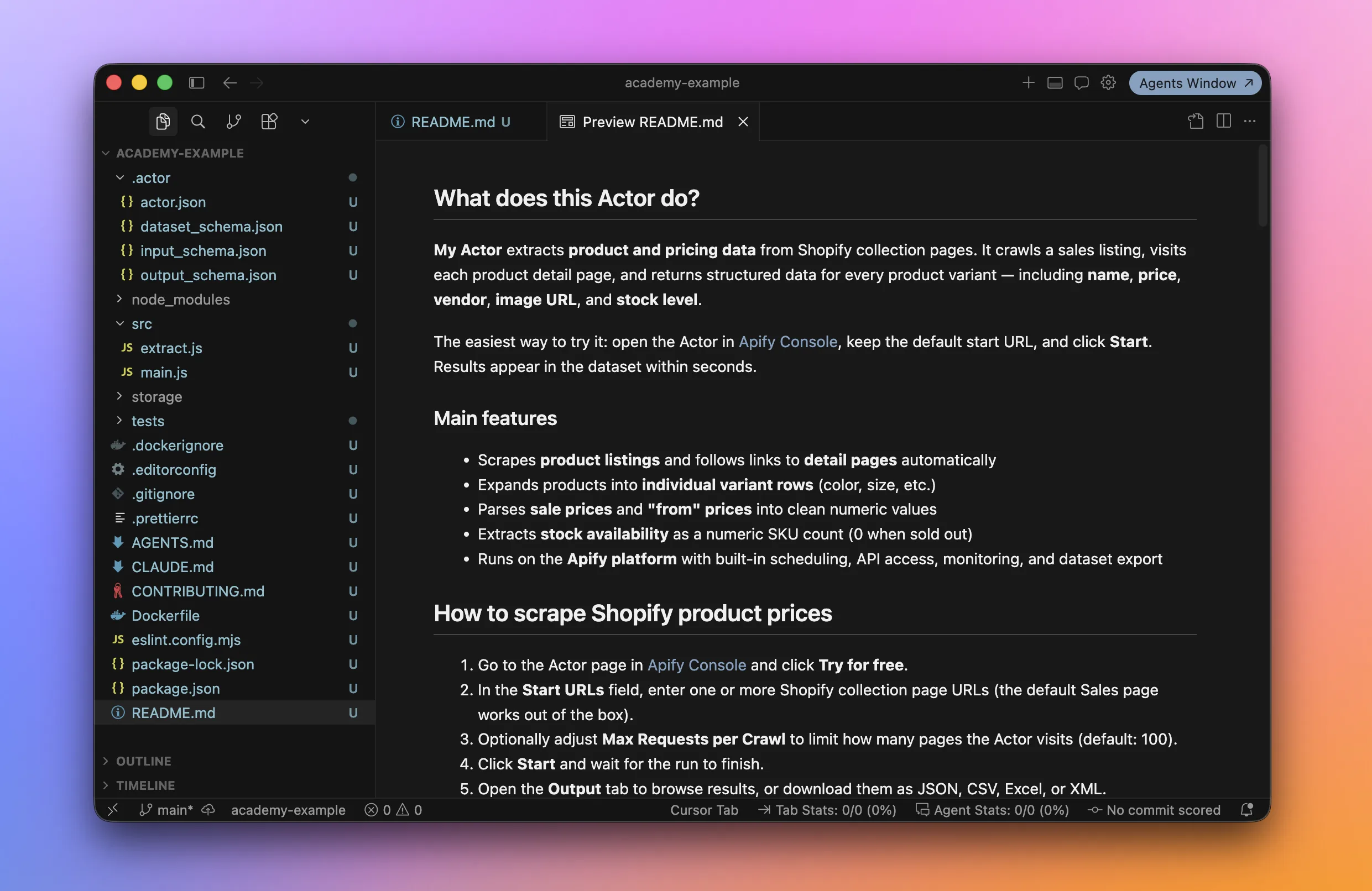Screen dimensions: 1372x891
Task: Open errors and warnings count
Action: click(x=393, y=810)
